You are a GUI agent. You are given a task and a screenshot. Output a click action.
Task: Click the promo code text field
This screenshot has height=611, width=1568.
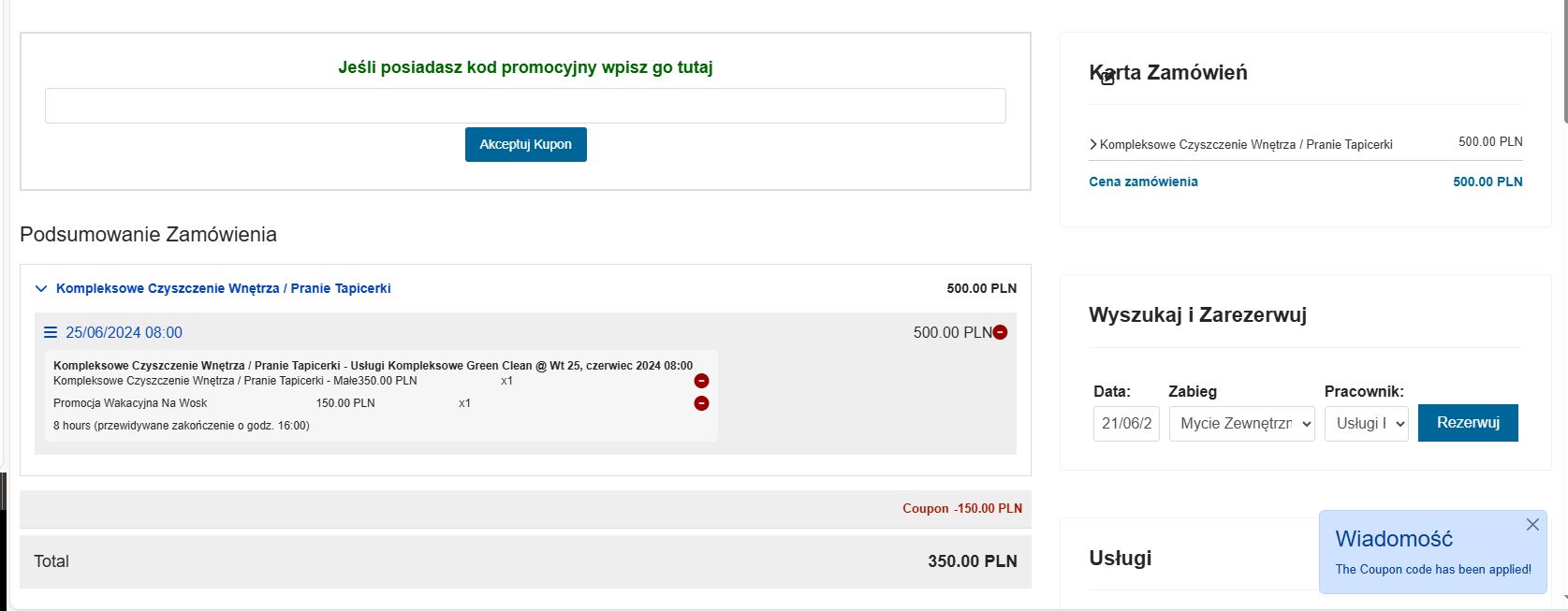point(525,106)
